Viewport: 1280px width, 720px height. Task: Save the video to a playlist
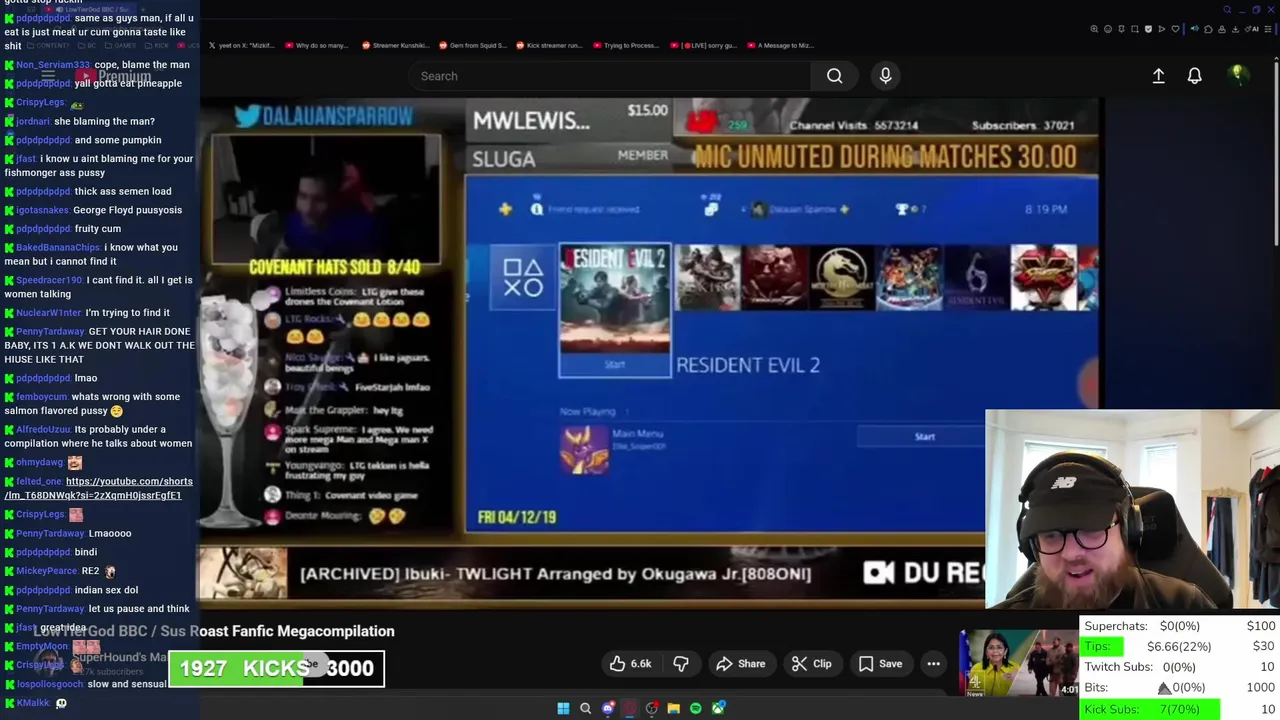[x=881, y=664]
